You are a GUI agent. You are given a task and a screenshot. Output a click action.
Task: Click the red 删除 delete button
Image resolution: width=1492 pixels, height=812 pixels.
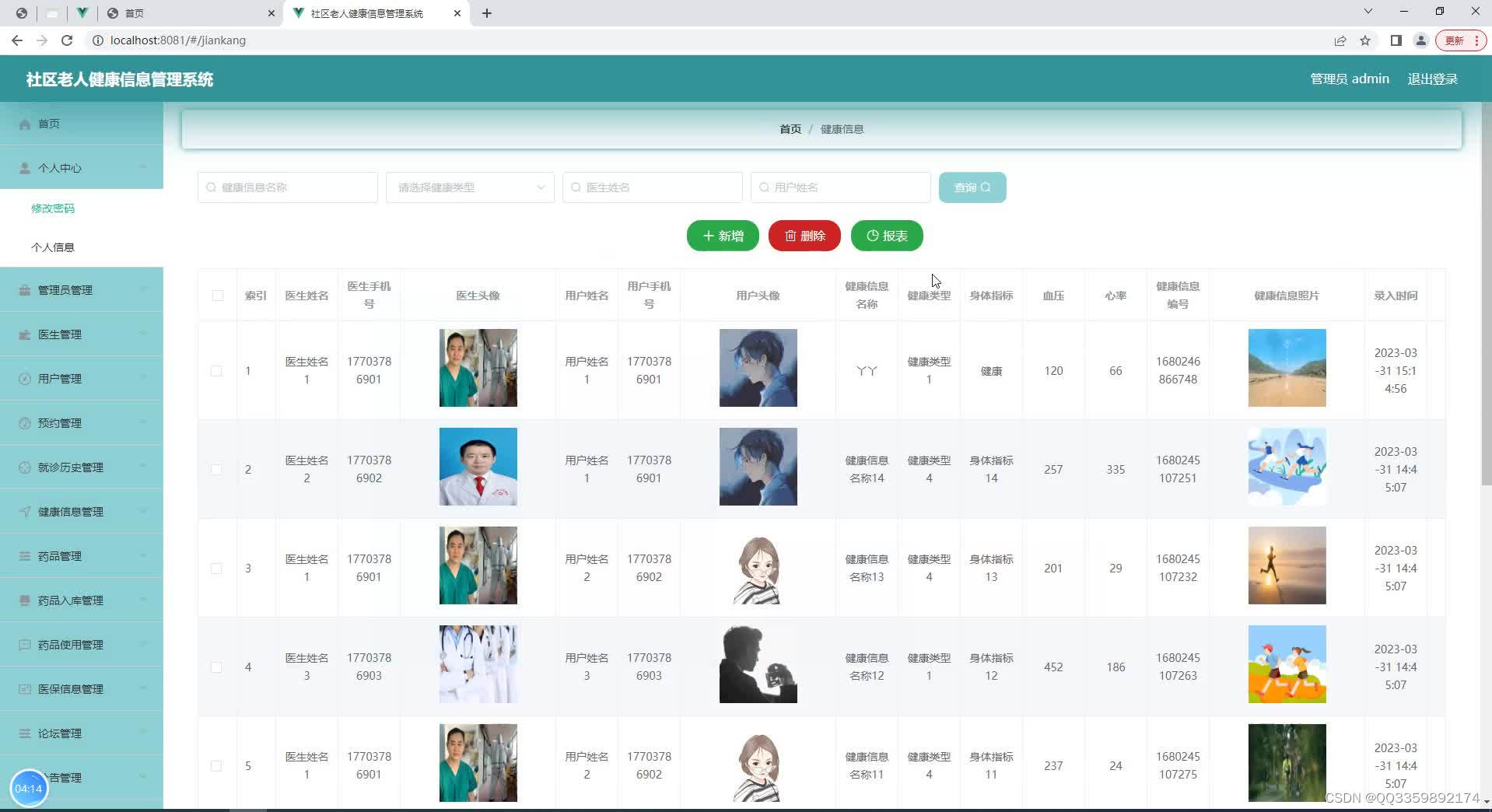coord(804,236)
